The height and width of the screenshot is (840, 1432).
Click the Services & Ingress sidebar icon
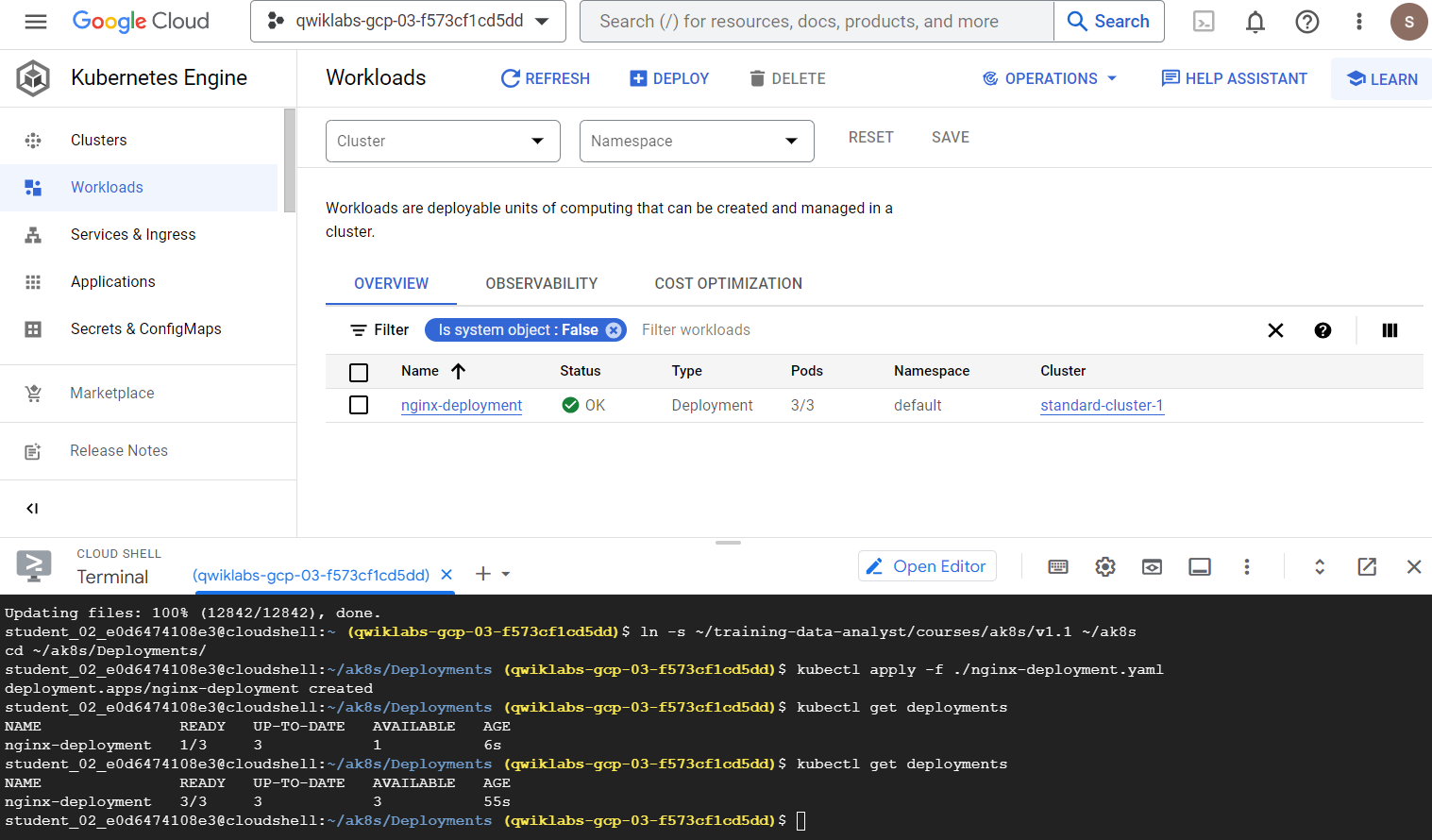[33, 235]
